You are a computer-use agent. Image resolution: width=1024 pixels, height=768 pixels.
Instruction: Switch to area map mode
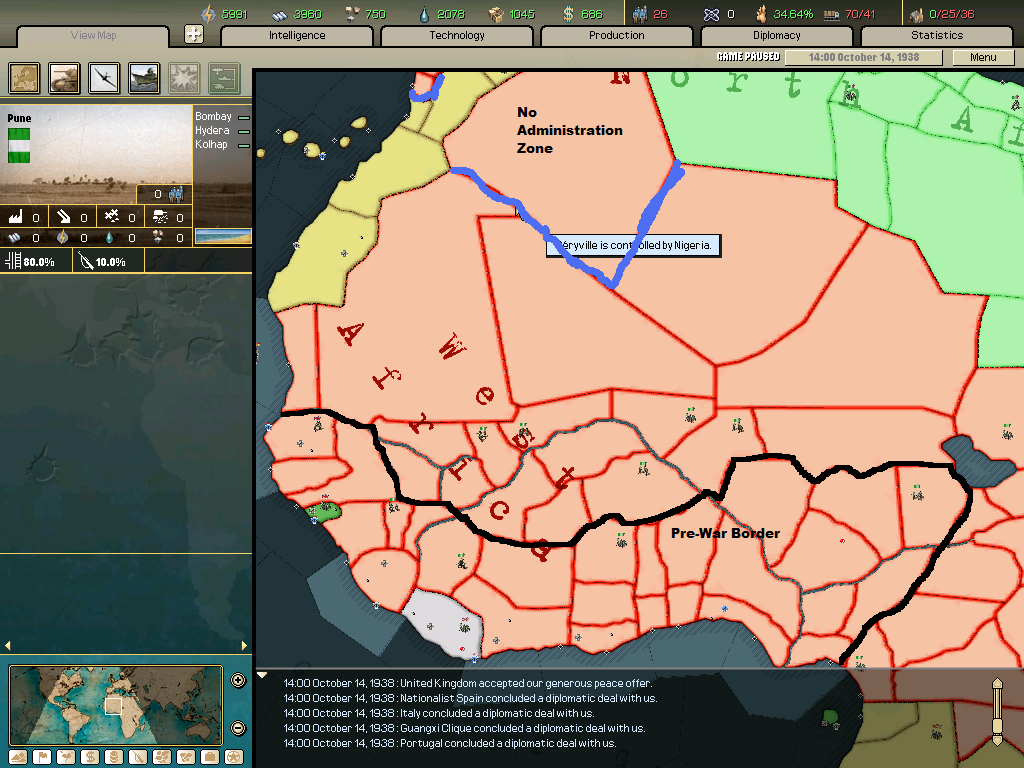(186, 757)
